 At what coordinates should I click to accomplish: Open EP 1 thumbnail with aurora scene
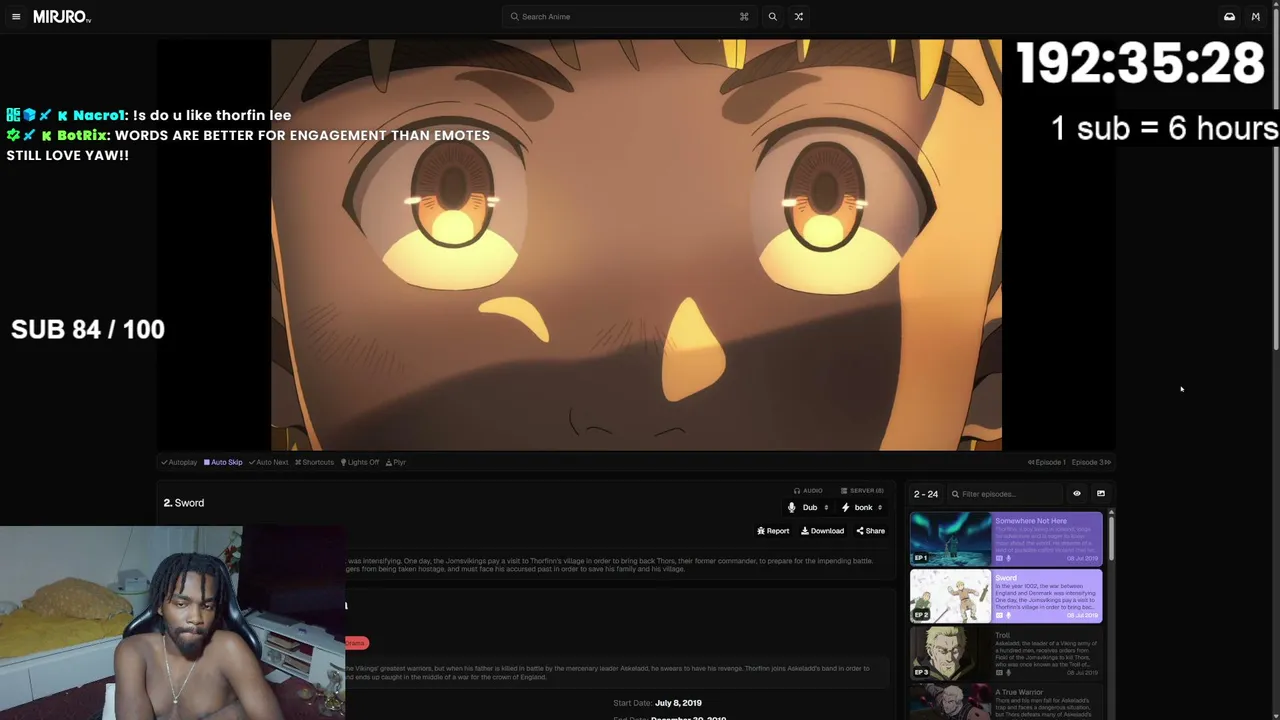950,539
